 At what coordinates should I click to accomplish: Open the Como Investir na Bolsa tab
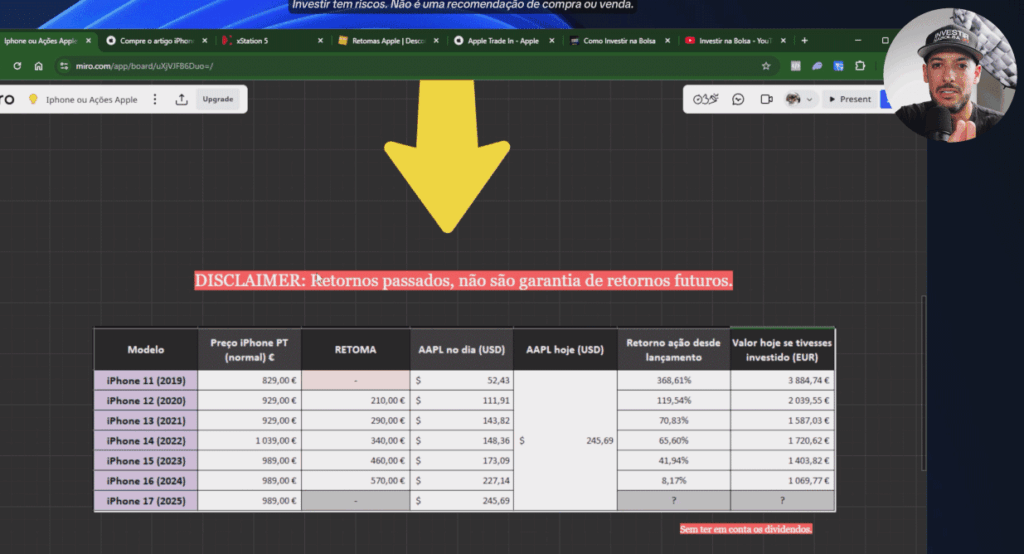pyautogui.click(x=619, y=41)
